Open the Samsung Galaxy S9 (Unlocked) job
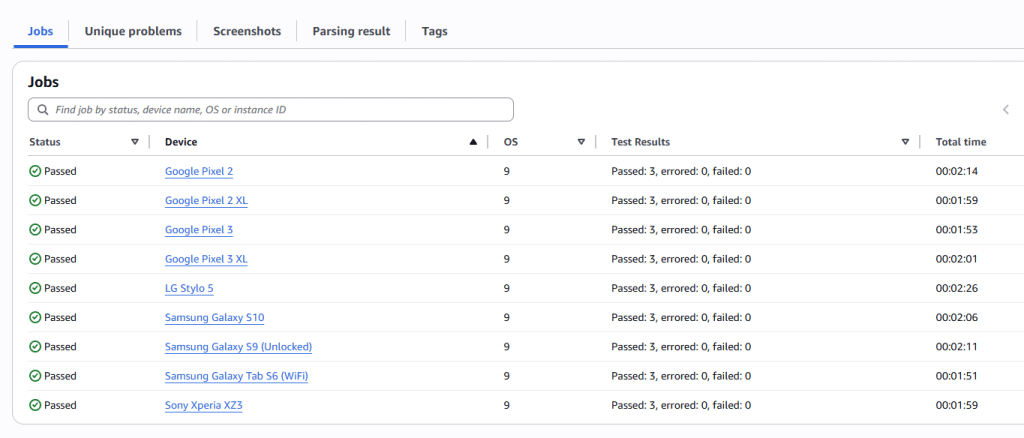This screenshot has height=438, width=1024. 238,347
